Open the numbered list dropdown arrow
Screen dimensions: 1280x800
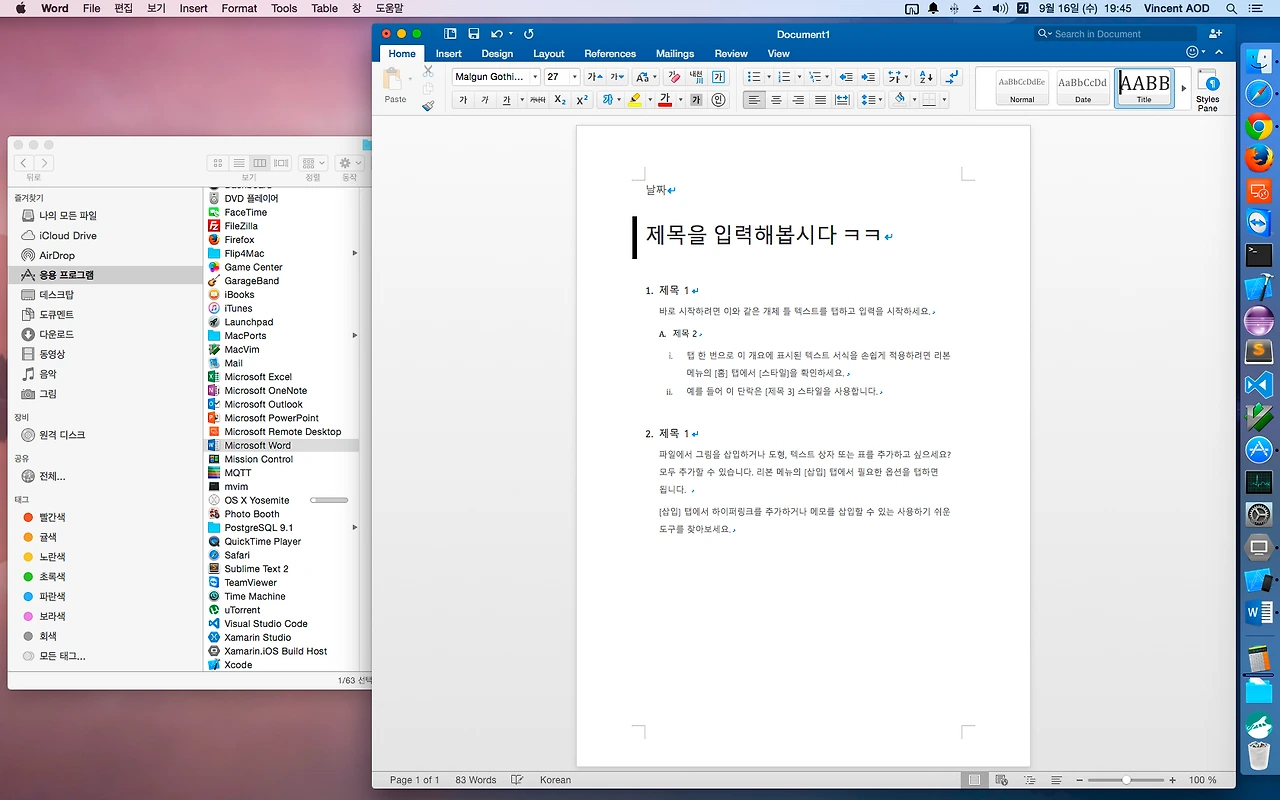799,77
